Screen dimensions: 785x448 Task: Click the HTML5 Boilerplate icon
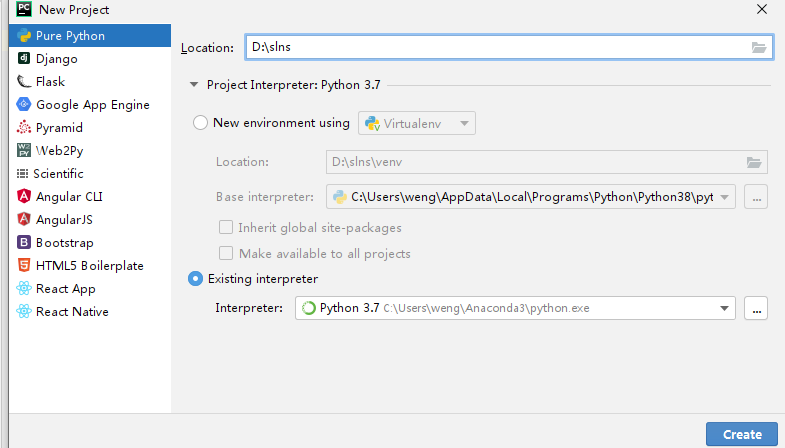tap(24, 266)
